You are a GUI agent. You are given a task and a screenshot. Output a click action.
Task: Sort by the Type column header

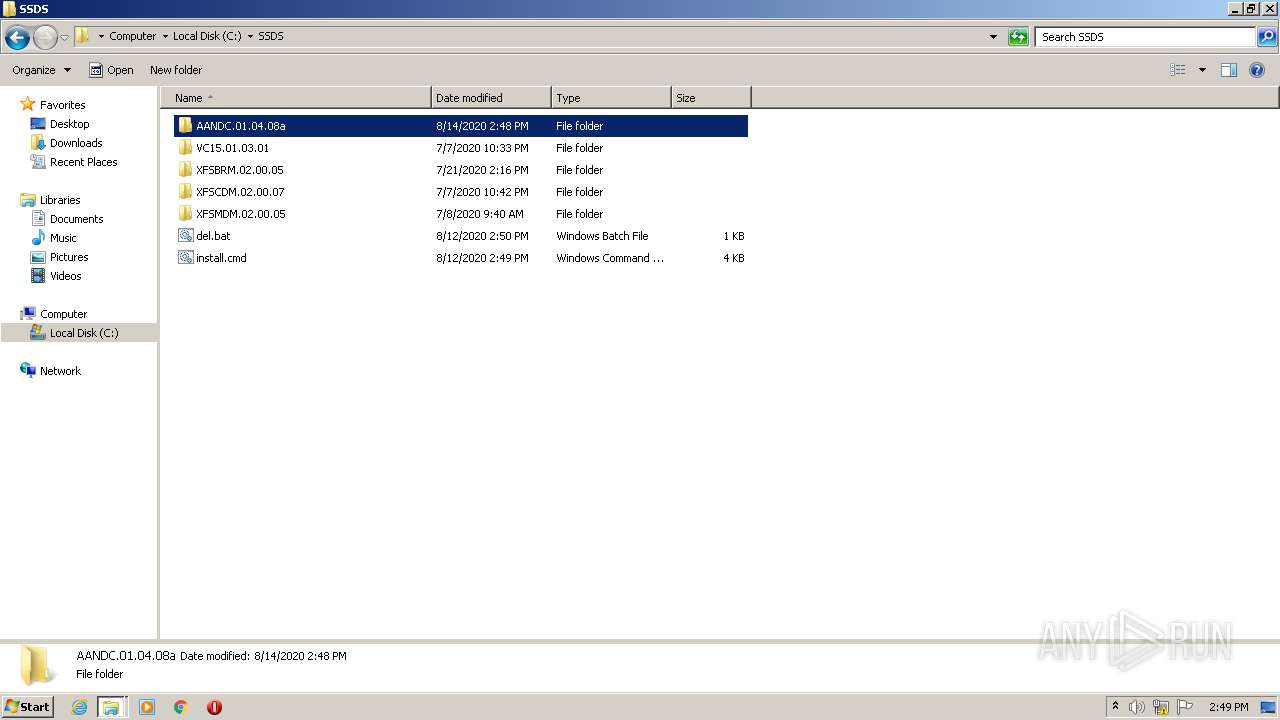pyautogui.click(x=611, y=98)
